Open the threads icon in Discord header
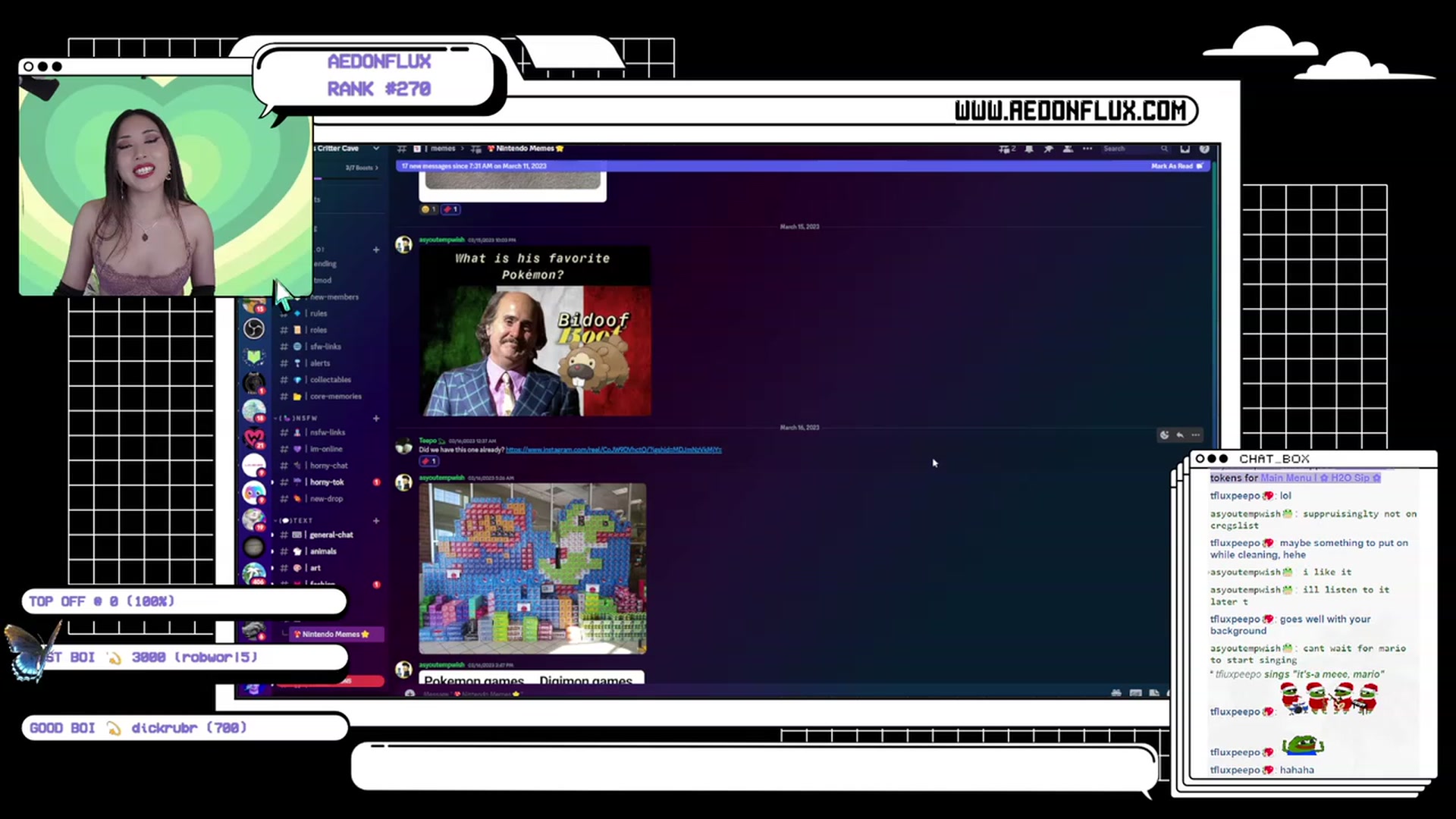The width and height of the screenshot is (1456, 819). coord(1006,149)
